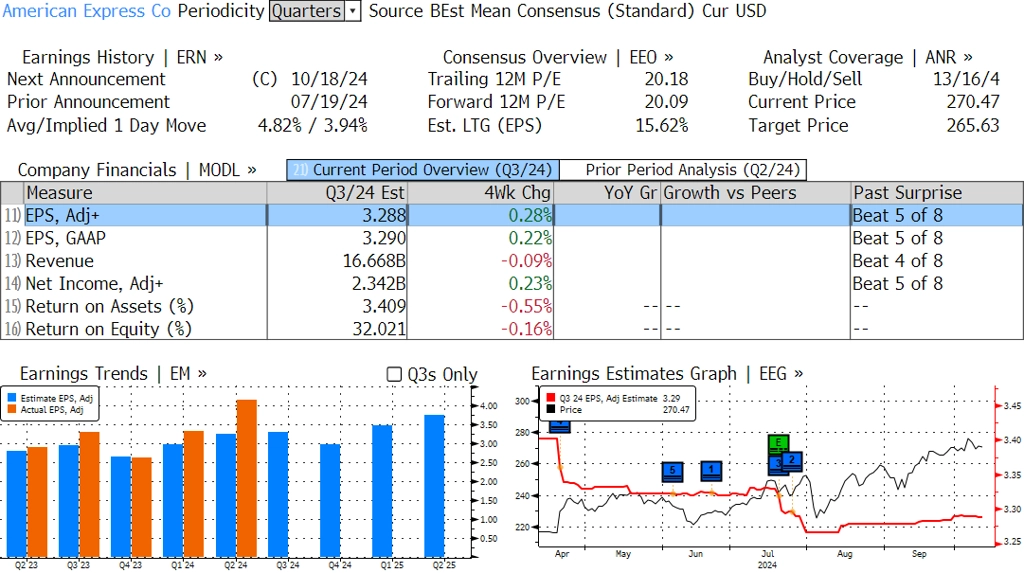Click the Return on Equity estimate 32.021
1024x573 pixels.
379,329
